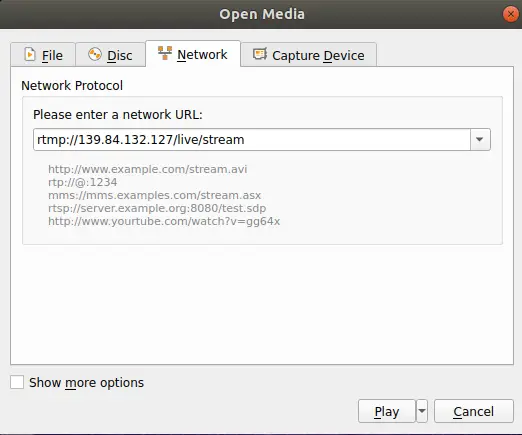Switch to the Disc tab

point(111,55)
